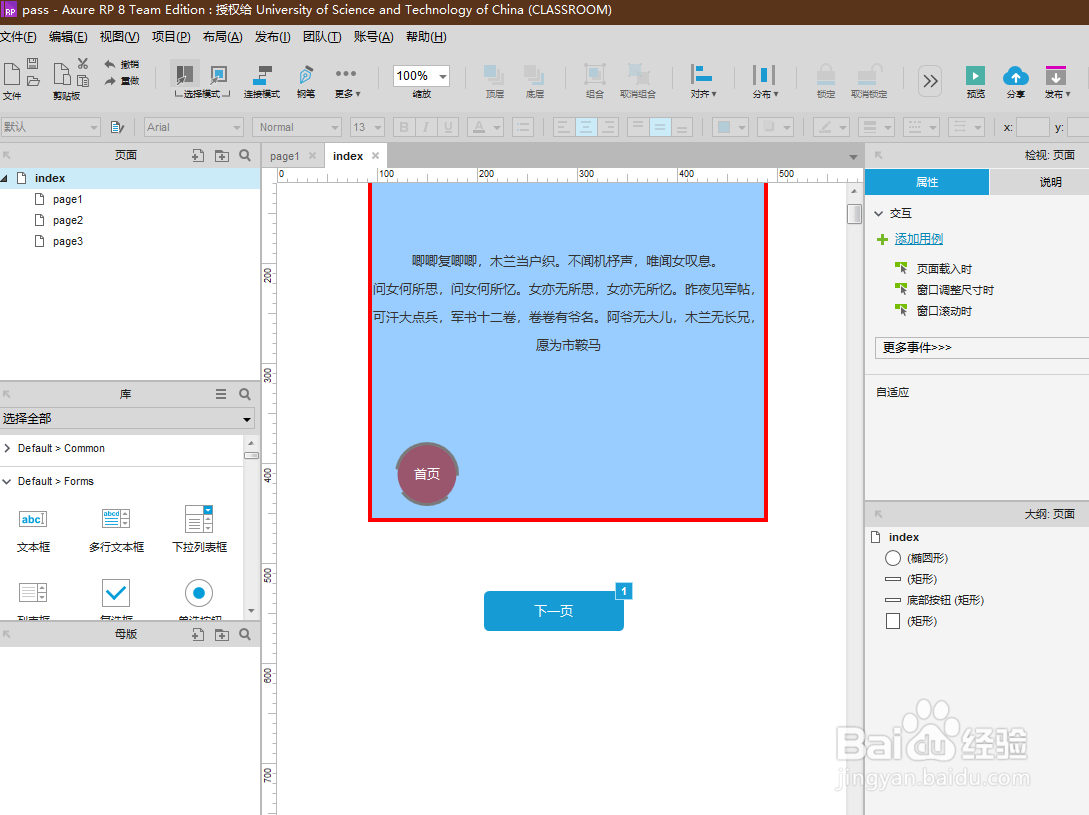Image resolution: width=1089 pixels, height=815 pixels.
Task: Toggle right text alignment
Action: [608, 127]
